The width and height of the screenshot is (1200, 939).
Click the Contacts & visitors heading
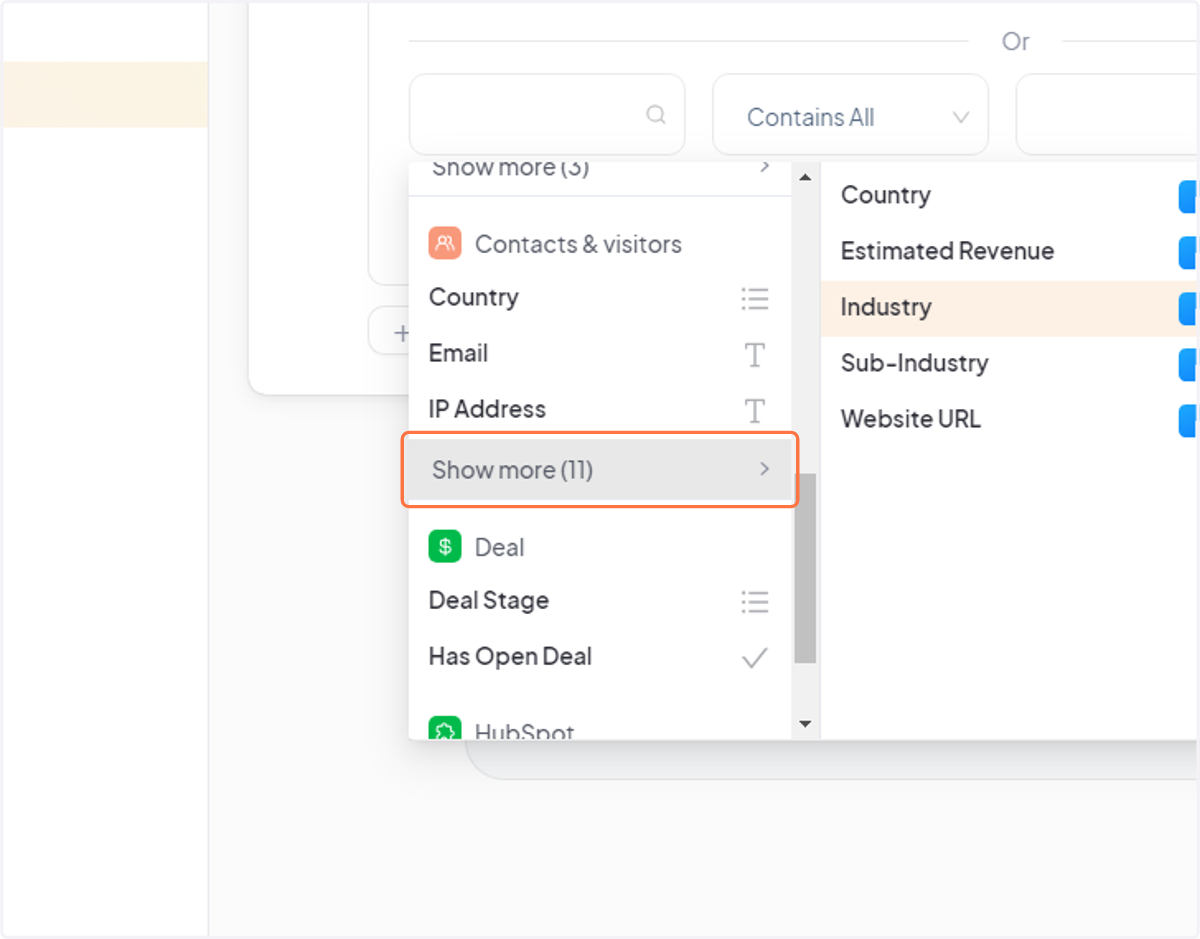pos(578,244)
